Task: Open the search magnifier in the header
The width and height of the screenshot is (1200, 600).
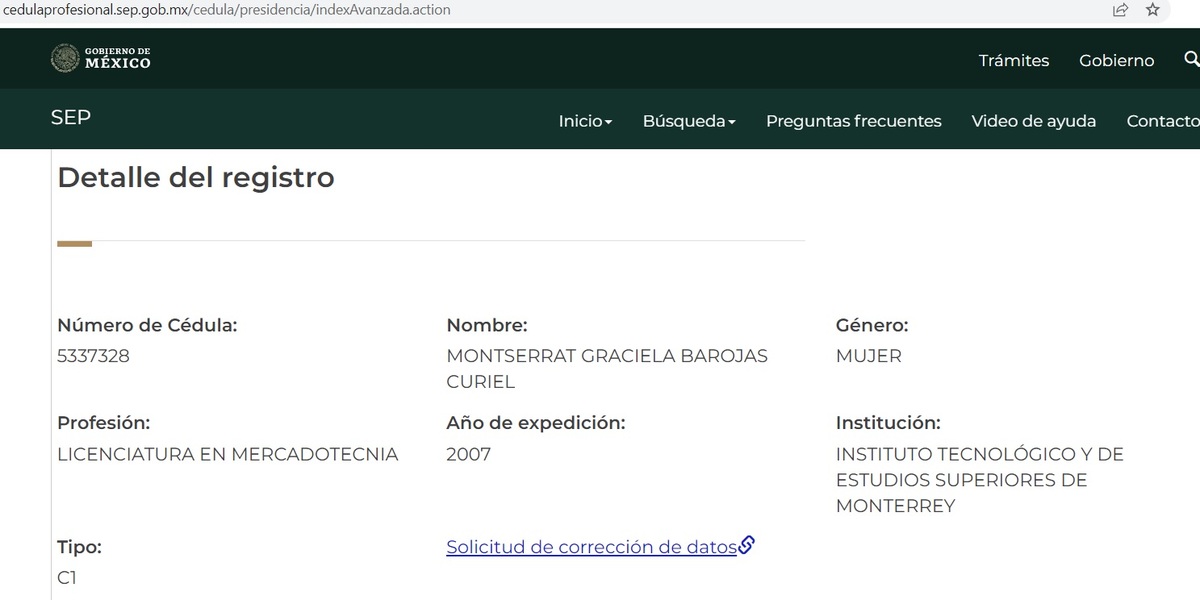Action: (x=1191, y=60)
